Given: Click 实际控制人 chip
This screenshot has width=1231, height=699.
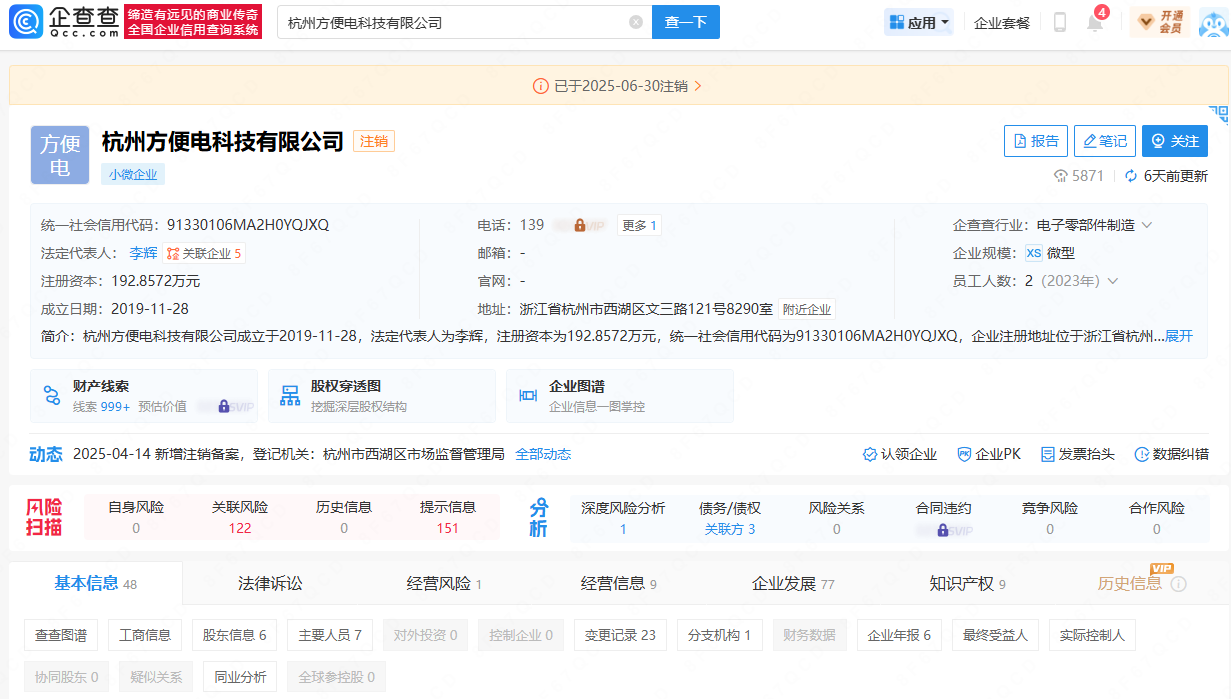Looking at the screenshot, I should click(x=1092, y=635).
